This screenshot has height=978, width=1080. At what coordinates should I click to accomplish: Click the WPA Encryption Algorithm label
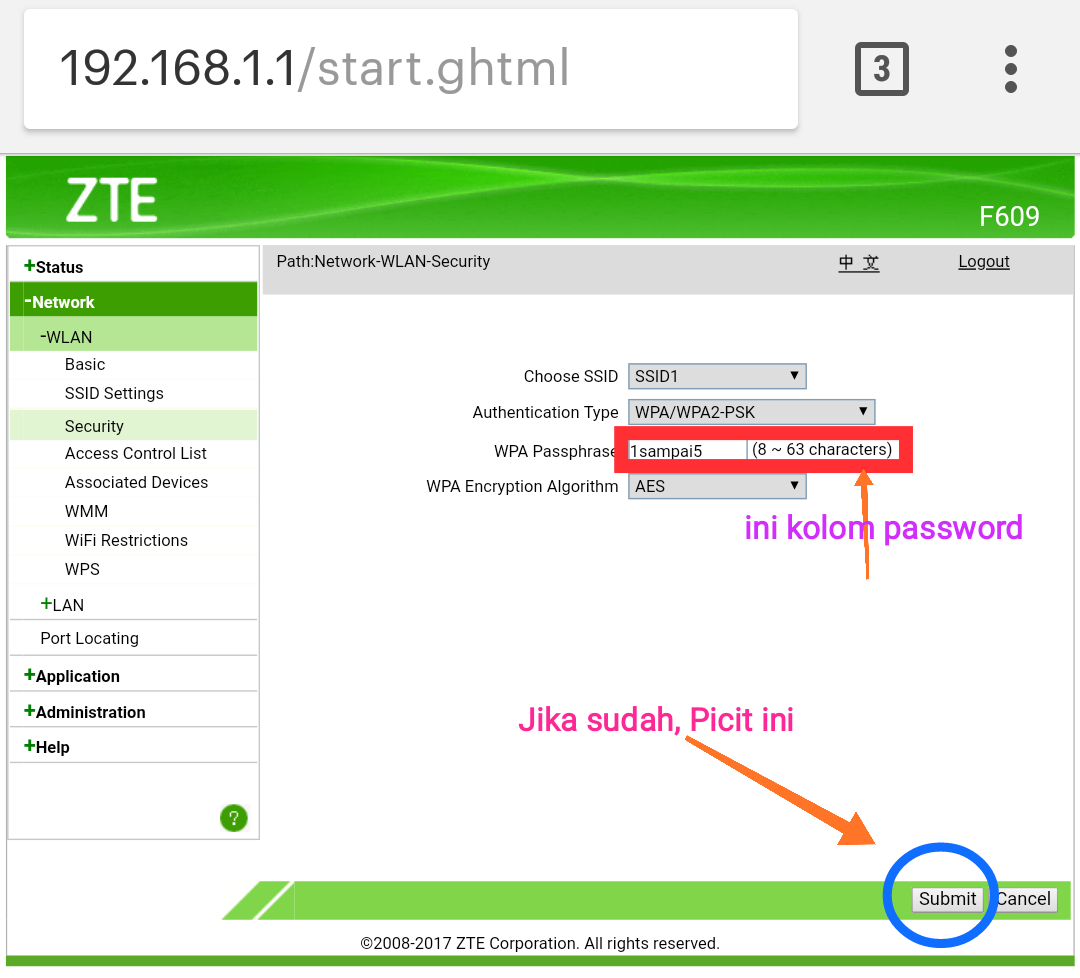point(522,486)
